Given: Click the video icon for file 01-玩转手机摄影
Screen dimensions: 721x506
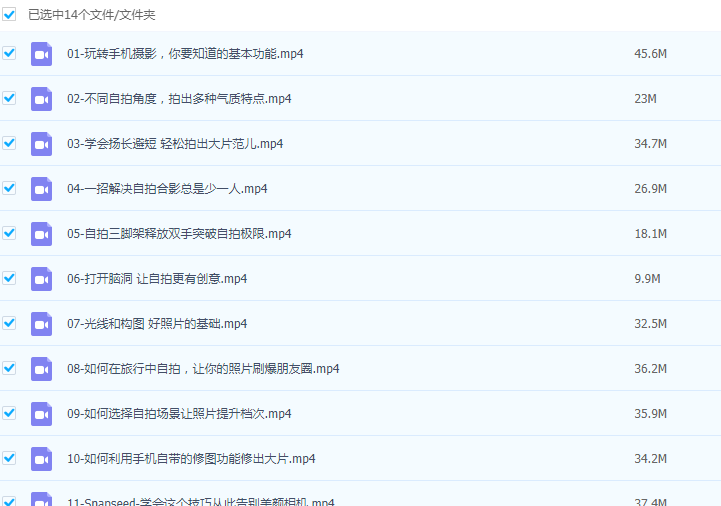Looking at the screenshot, I should 41,54.
